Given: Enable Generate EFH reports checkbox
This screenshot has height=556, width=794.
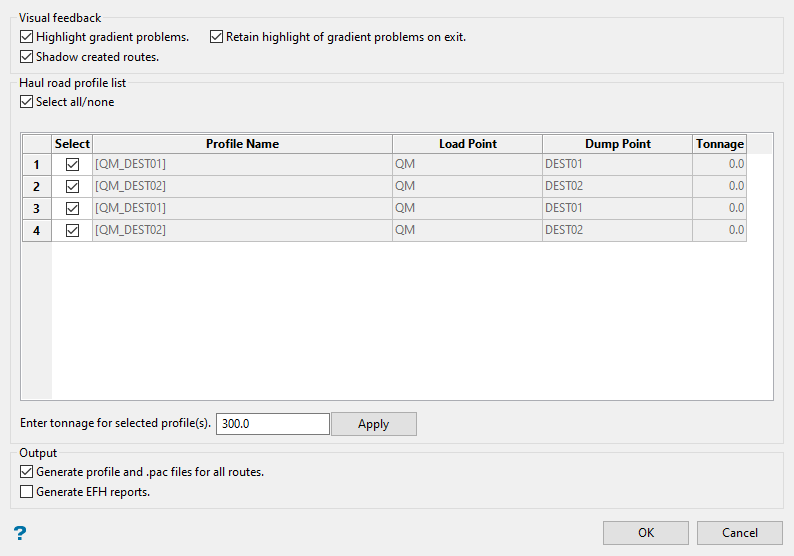Looking at the screenshot, I should (27, 492).
